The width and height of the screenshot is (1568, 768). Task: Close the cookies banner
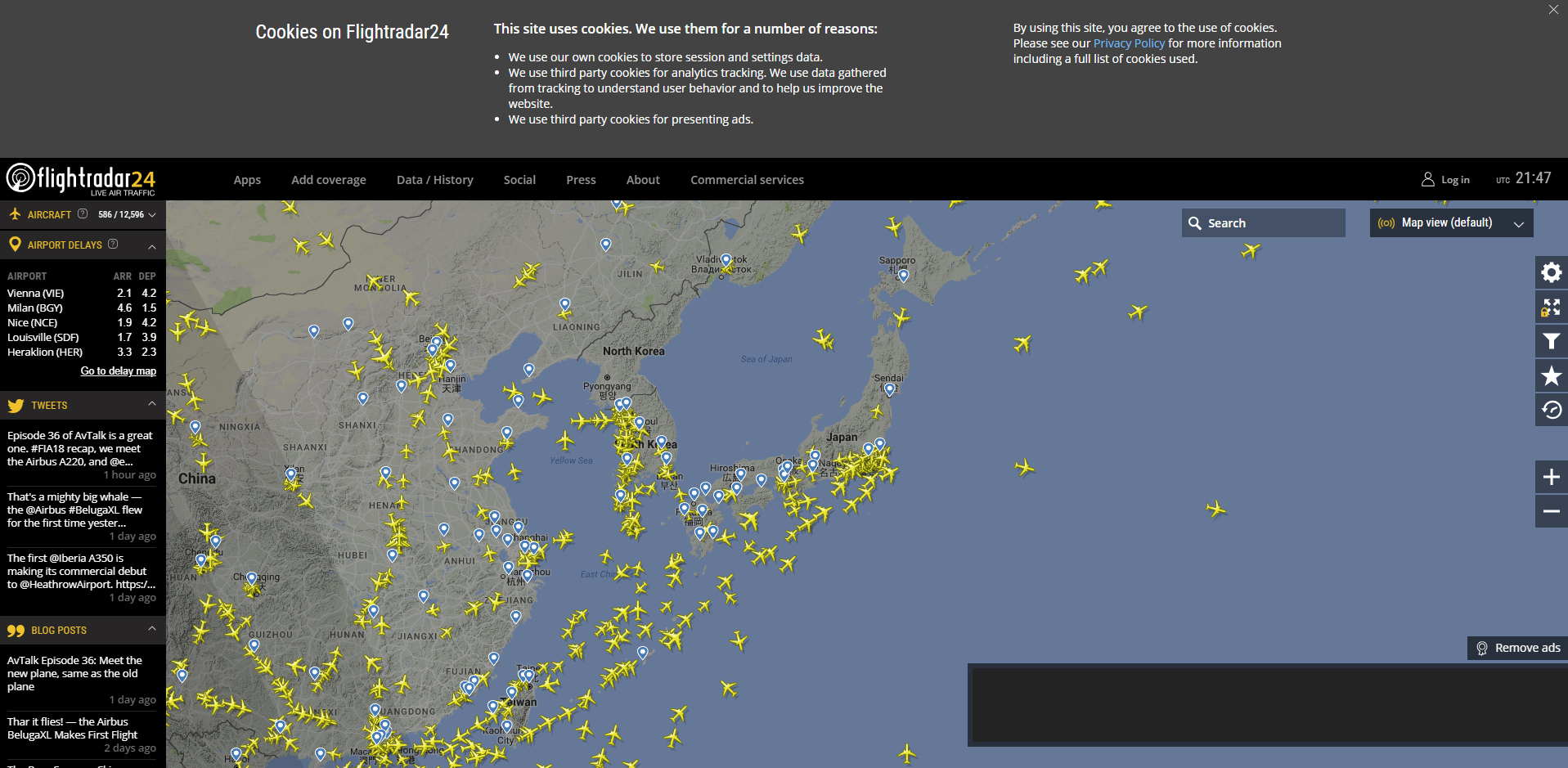(x=1552, y=10)
